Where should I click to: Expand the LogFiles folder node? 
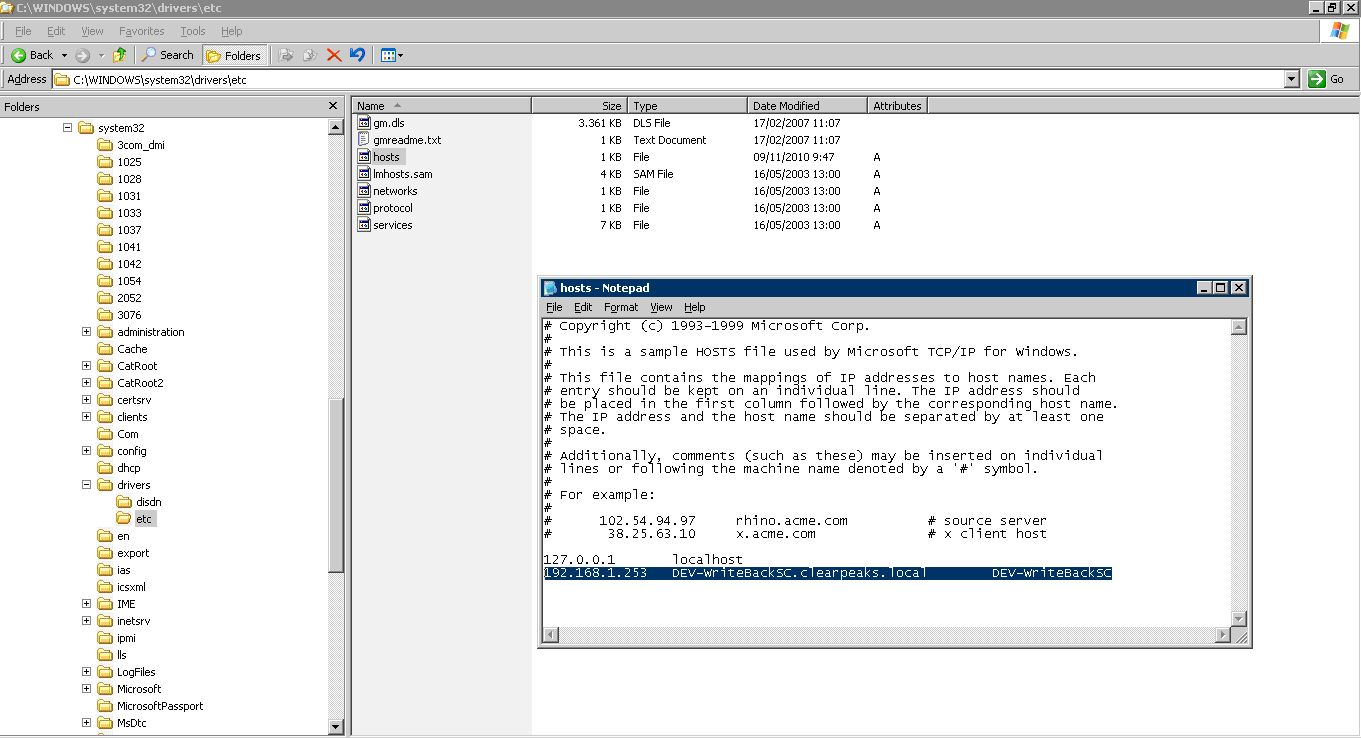pyautogui.click(x=87, y=672)
